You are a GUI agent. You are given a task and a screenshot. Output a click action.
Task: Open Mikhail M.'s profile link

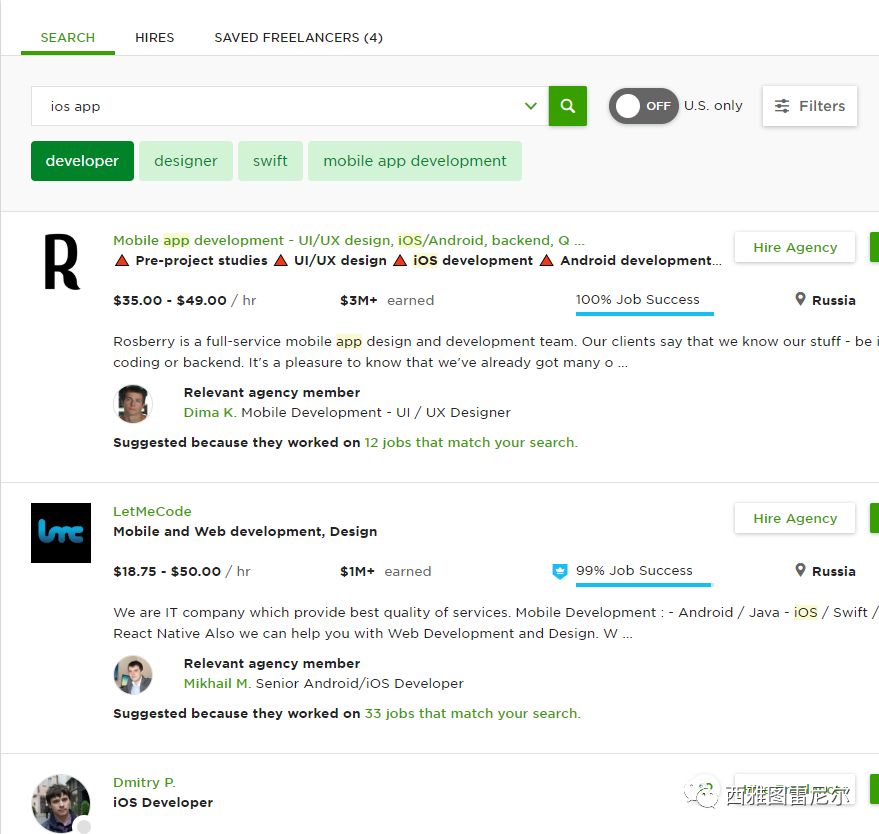point(218,684)
